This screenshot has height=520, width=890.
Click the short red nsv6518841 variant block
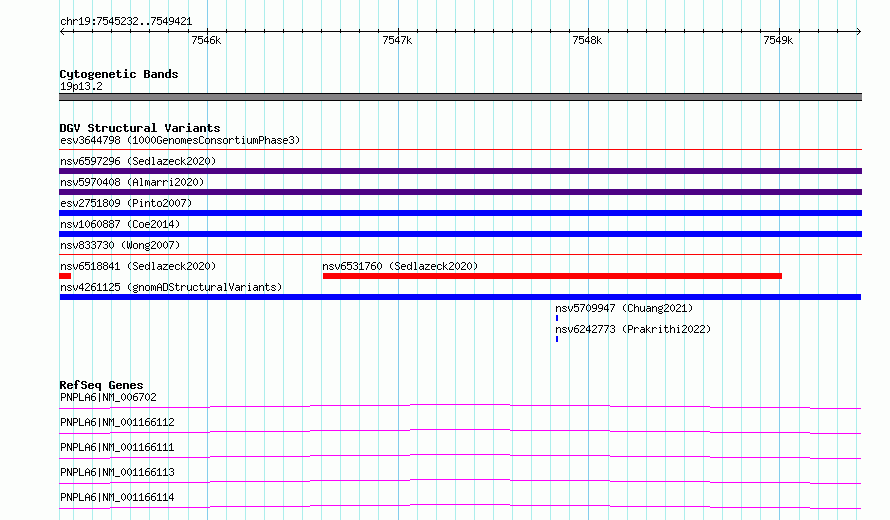[65, 276]
